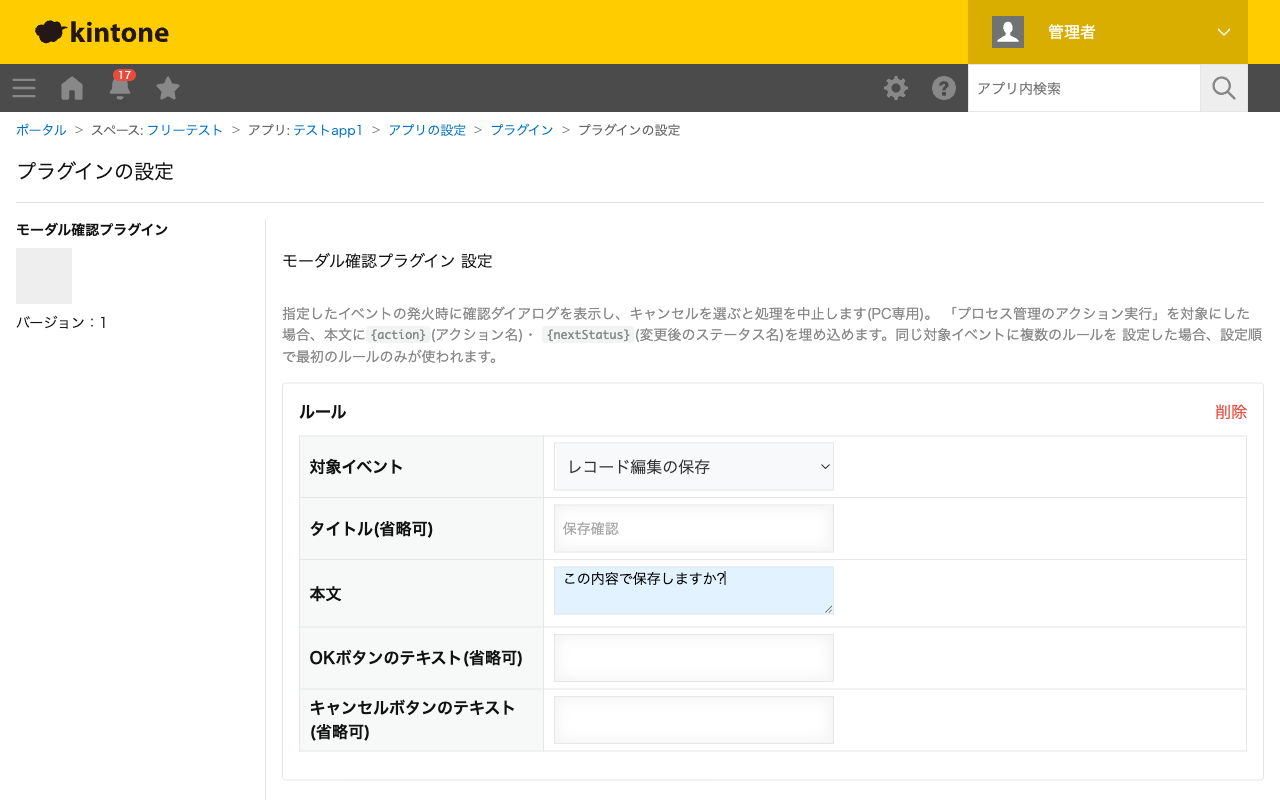Click the プラグインの設定 page heading
Viewport: 1280px width, 800px height.
coord(95,171)
